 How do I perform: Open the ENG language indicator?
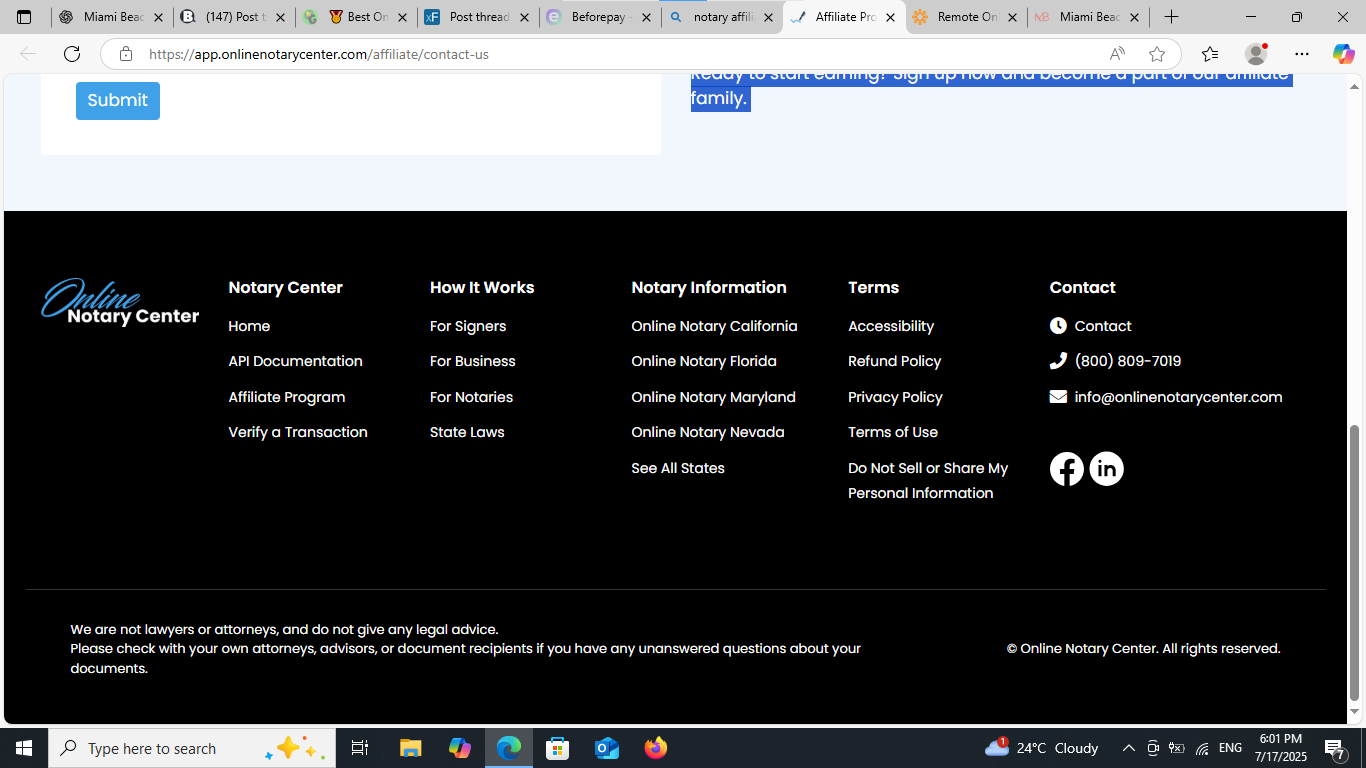tap(1230, 748)
